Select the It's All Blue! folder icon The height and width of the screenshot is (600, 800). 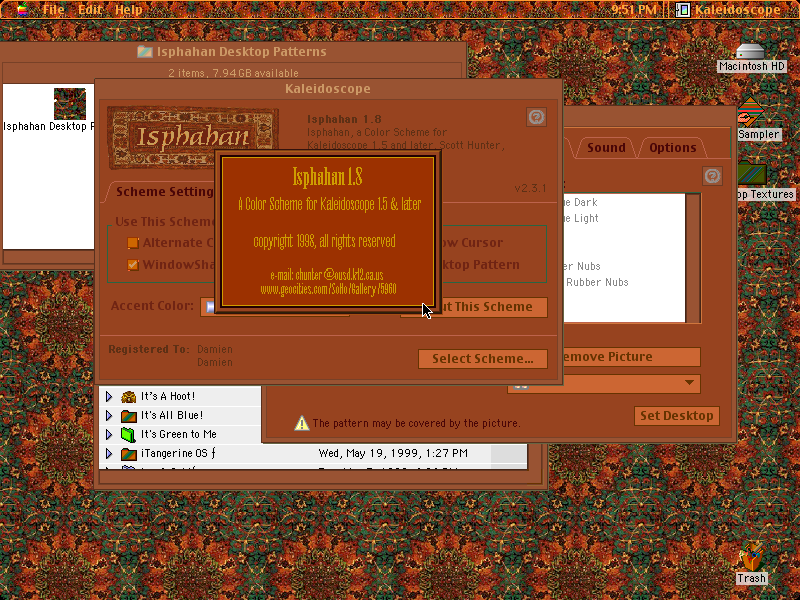pyautogui.click(x=129, y=415)
